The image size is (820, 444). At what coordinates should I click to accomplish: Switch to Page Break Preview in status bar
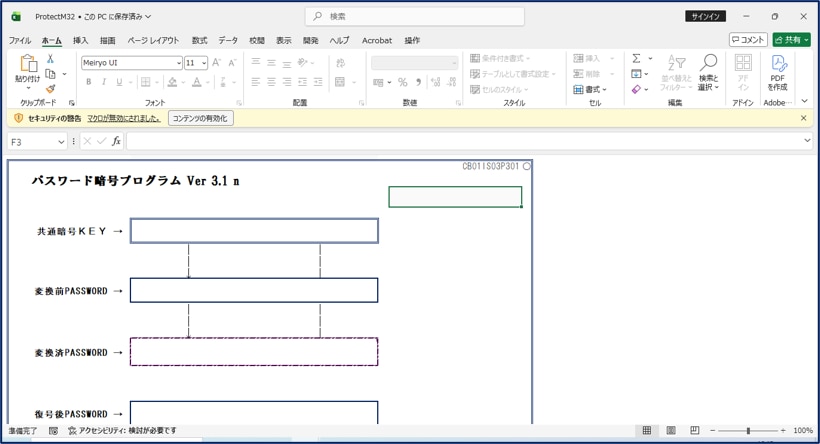tap(694, 430)
